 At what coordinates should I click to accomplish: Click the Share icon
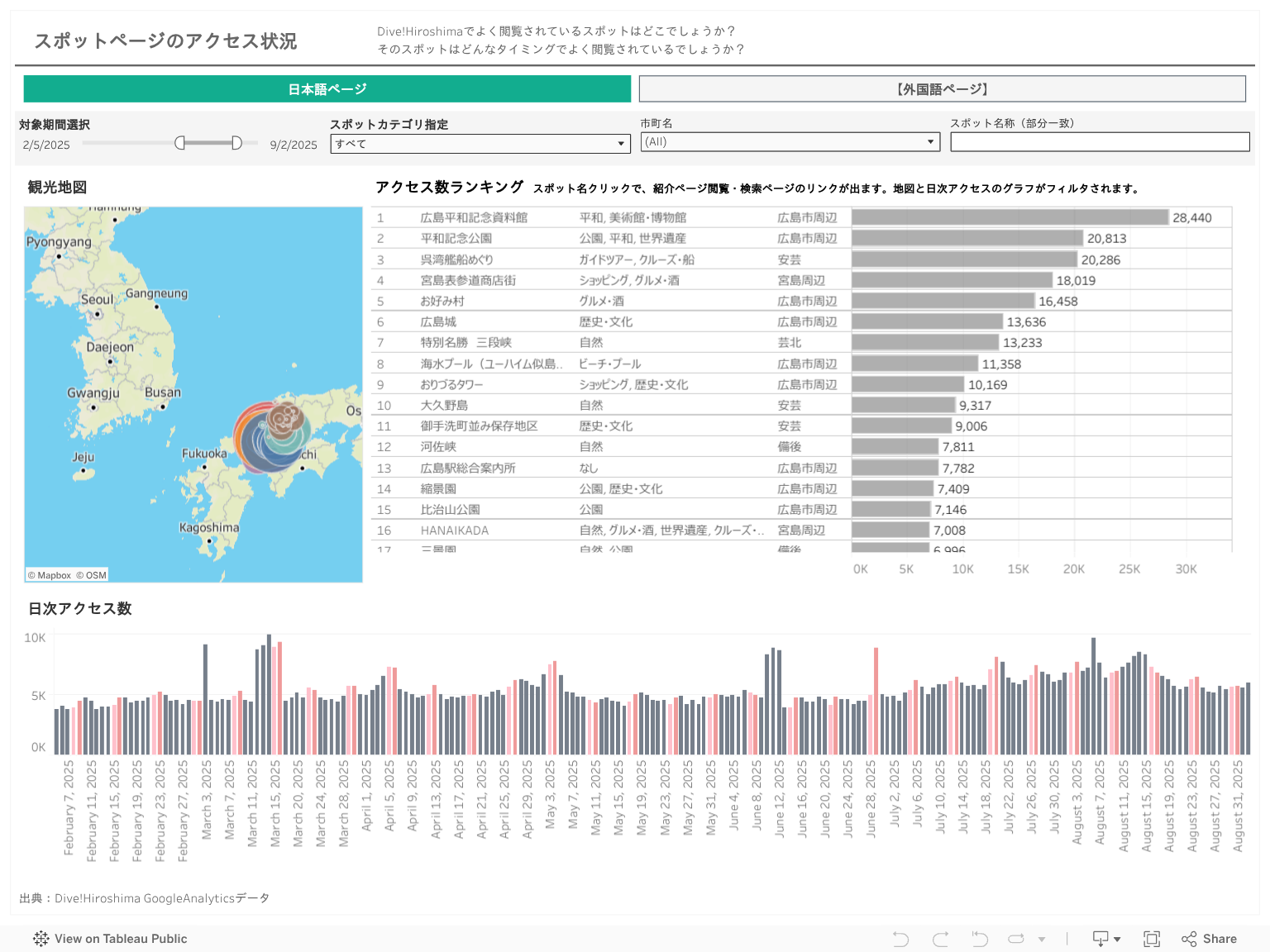[x=1209, y=939]
